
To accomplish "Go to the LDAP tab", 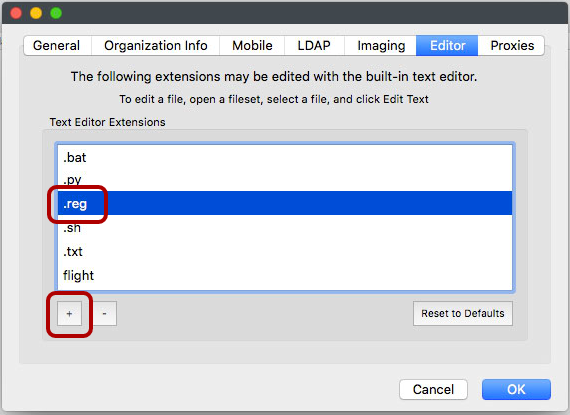I will (314, 45).
